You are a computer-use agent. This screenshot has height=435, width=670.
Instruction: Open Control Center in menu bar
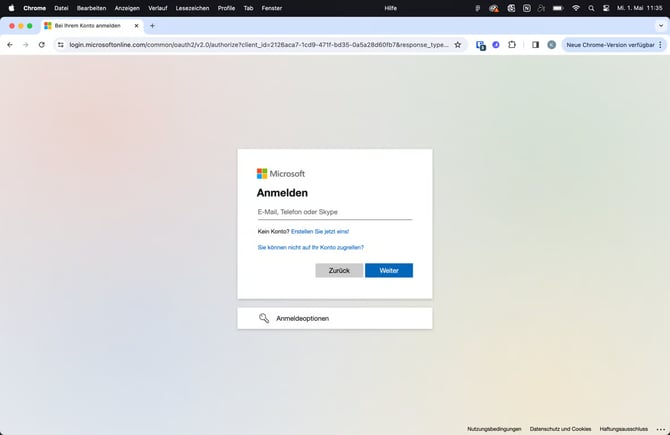coord(606,8)
